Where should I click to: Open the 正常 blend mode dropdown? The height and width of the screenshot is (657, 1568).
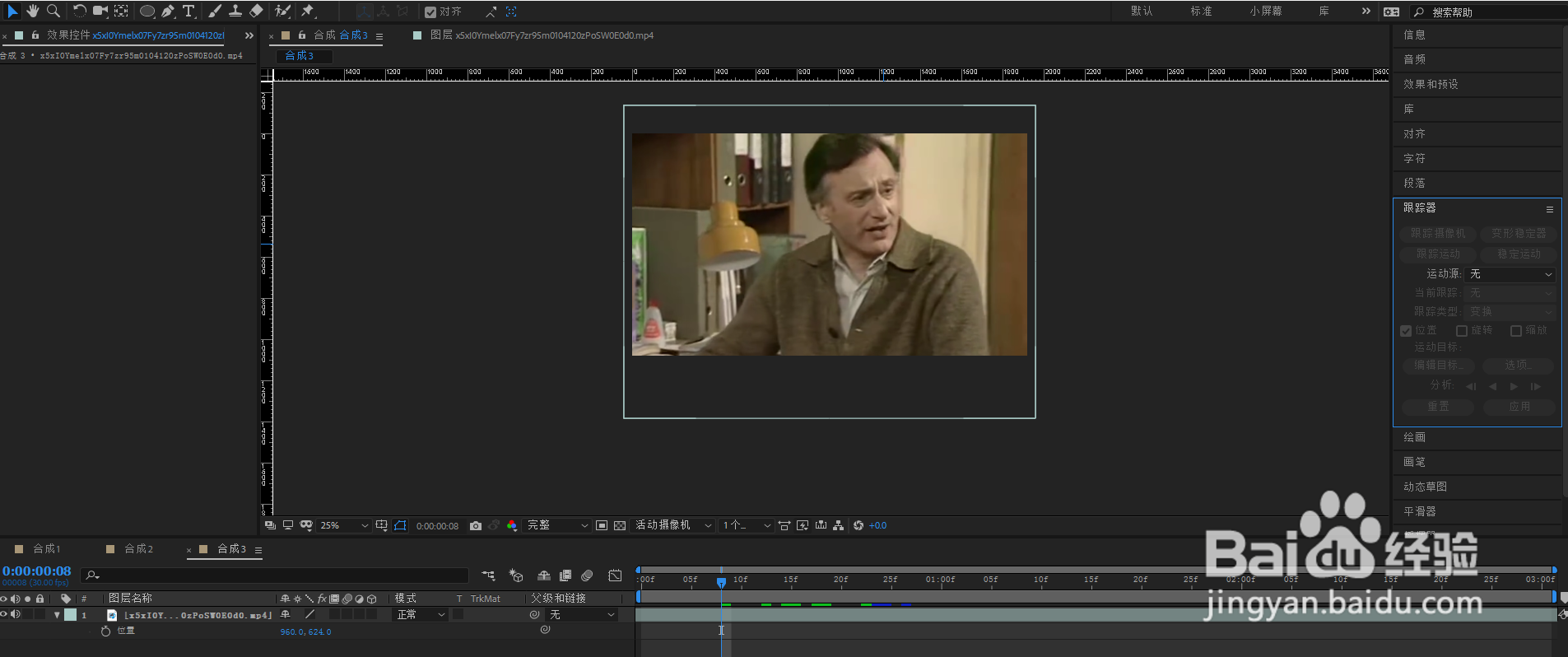(421, 614)
